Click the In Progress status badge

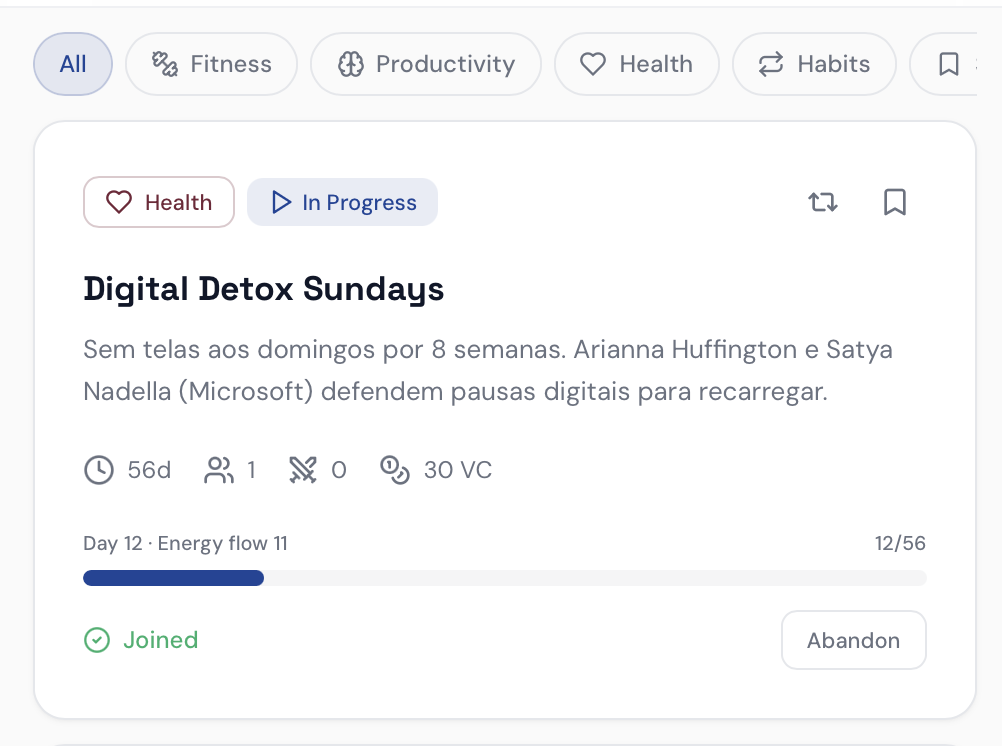(343, 202)
